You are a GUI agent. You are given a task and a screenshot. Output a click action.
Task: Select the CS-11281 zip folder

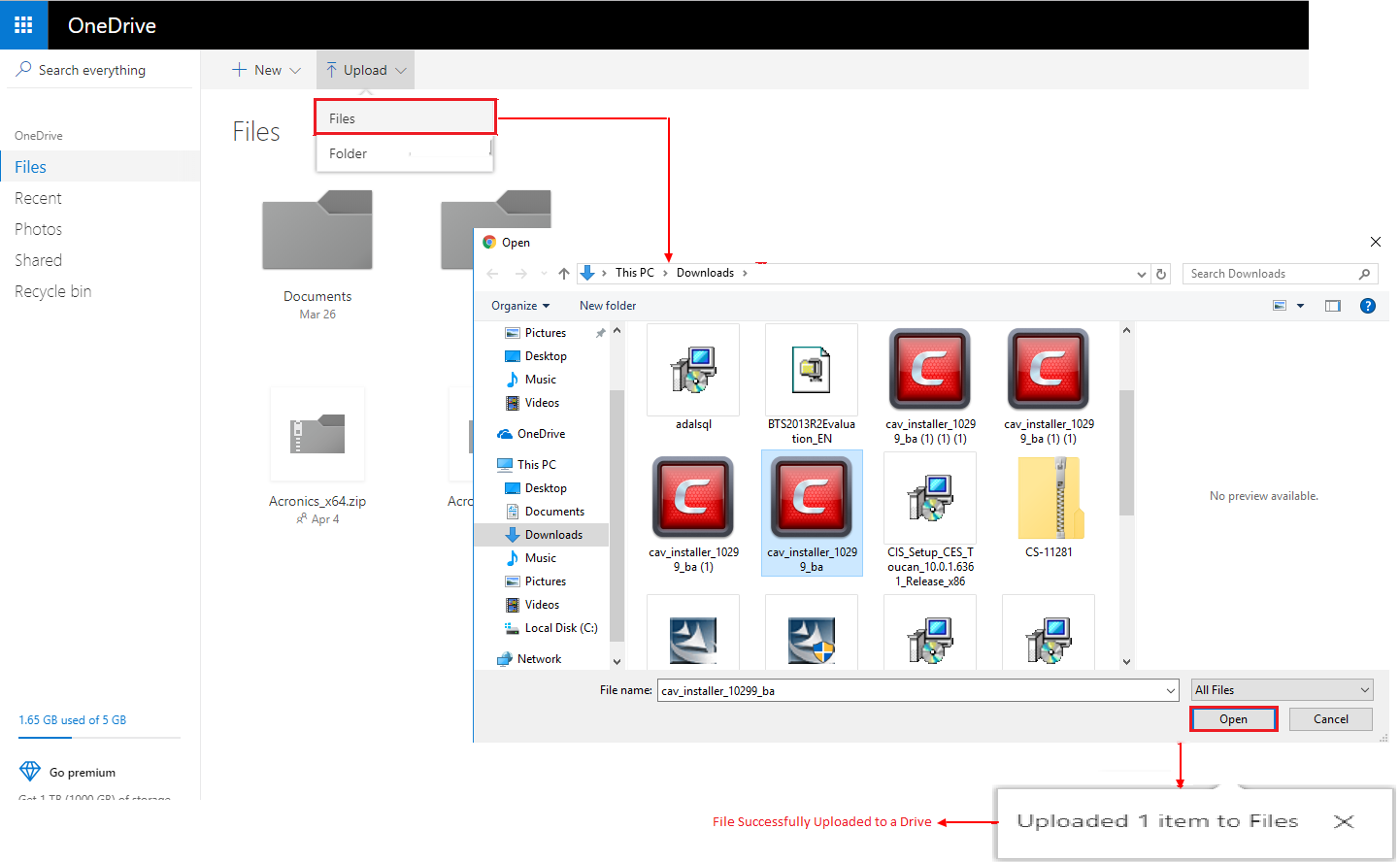pyautogui.click(x=1049, y=507)
